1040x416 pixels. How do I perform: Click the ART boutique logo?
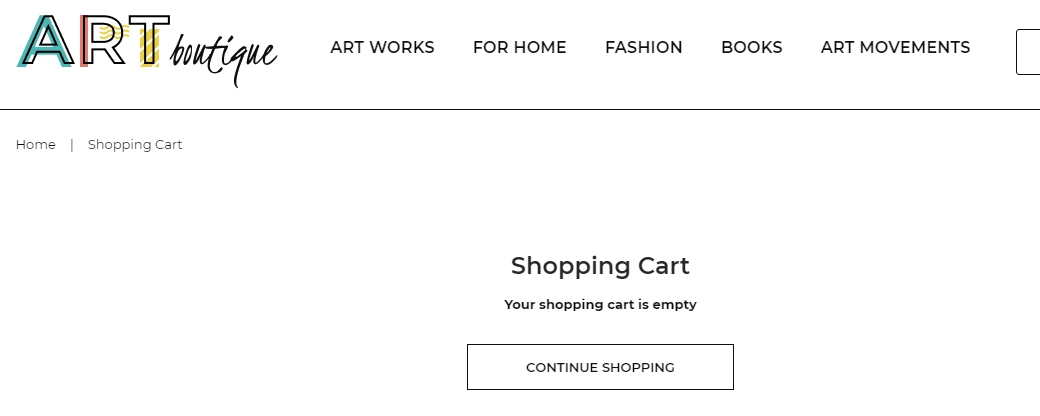[x=146, y=48]
